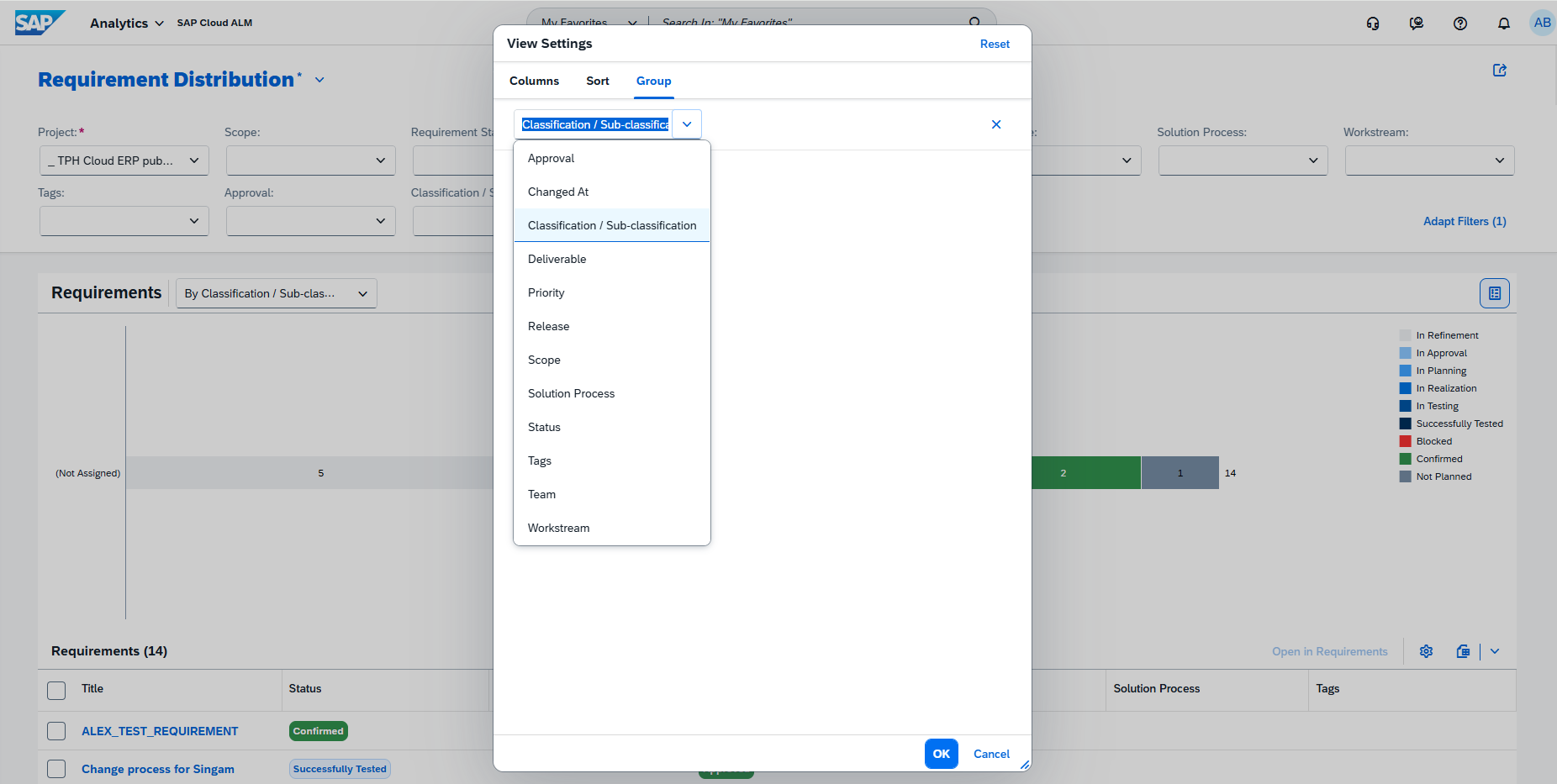Collapse the group-by combo box arrow
The width and height of the screenshot is (1557, 784).
coord(687,124)
